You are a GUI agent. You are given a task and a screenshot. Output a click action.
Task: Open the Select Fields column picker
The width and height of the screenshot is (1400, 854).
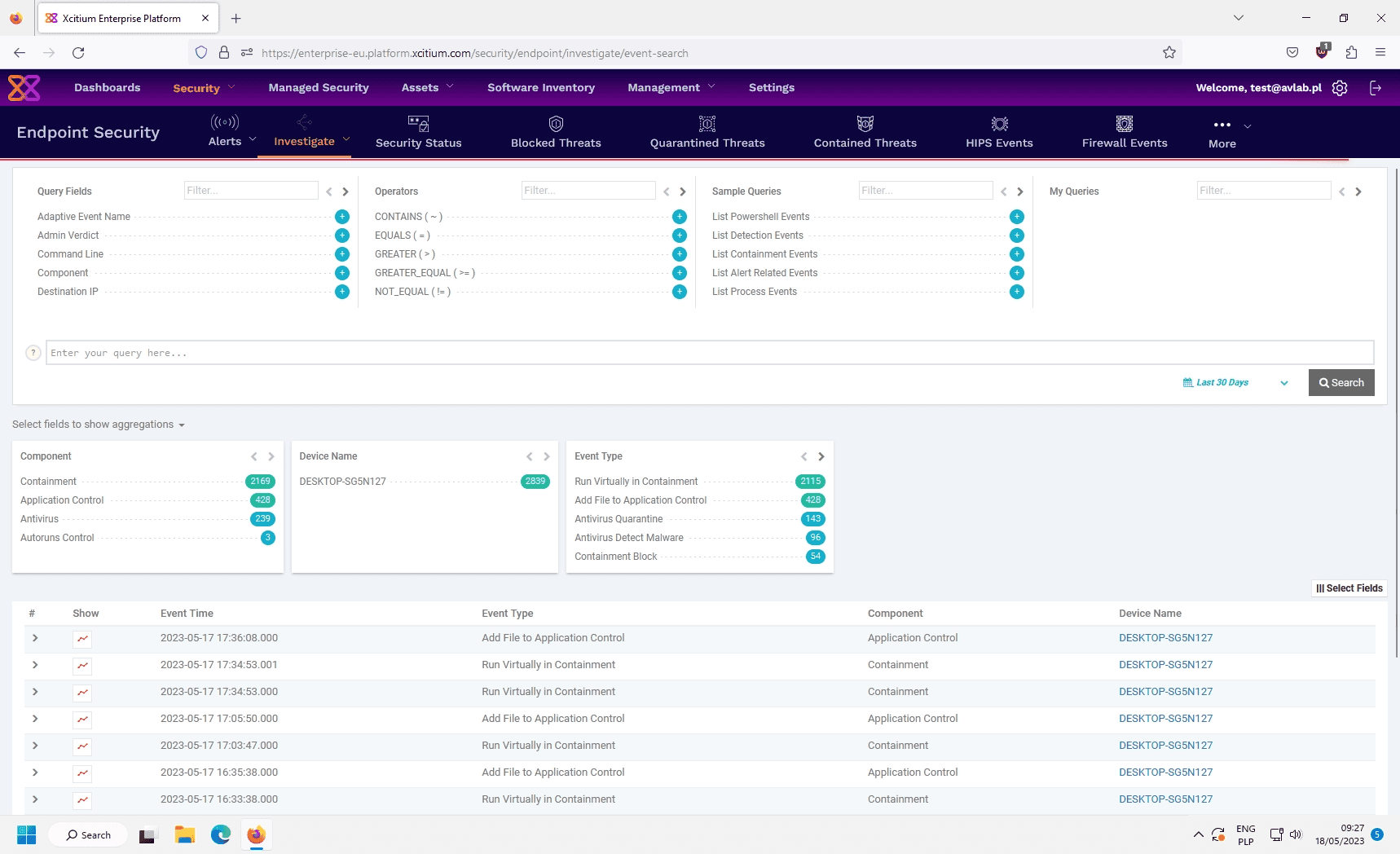1349,588
